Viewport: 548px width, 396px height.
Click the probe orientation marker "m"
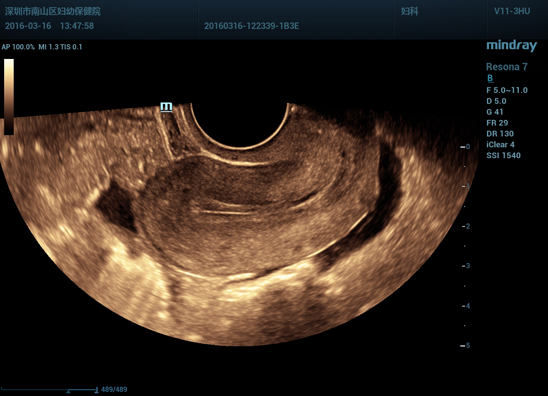pos(166,107)
